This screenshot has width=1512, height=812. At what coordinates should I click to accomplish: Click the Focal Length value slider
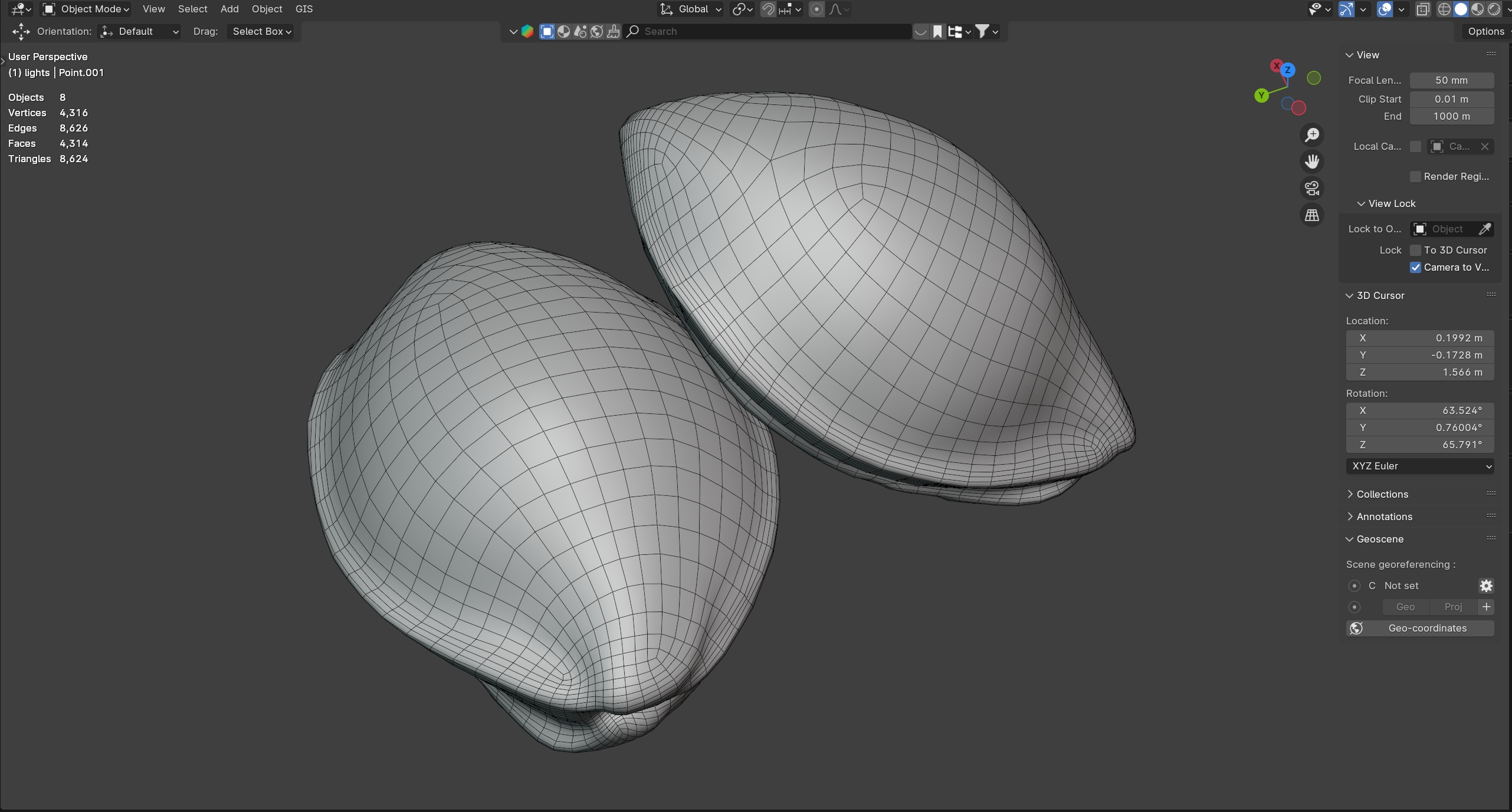pyautogui.click(x=1451, y=80)
